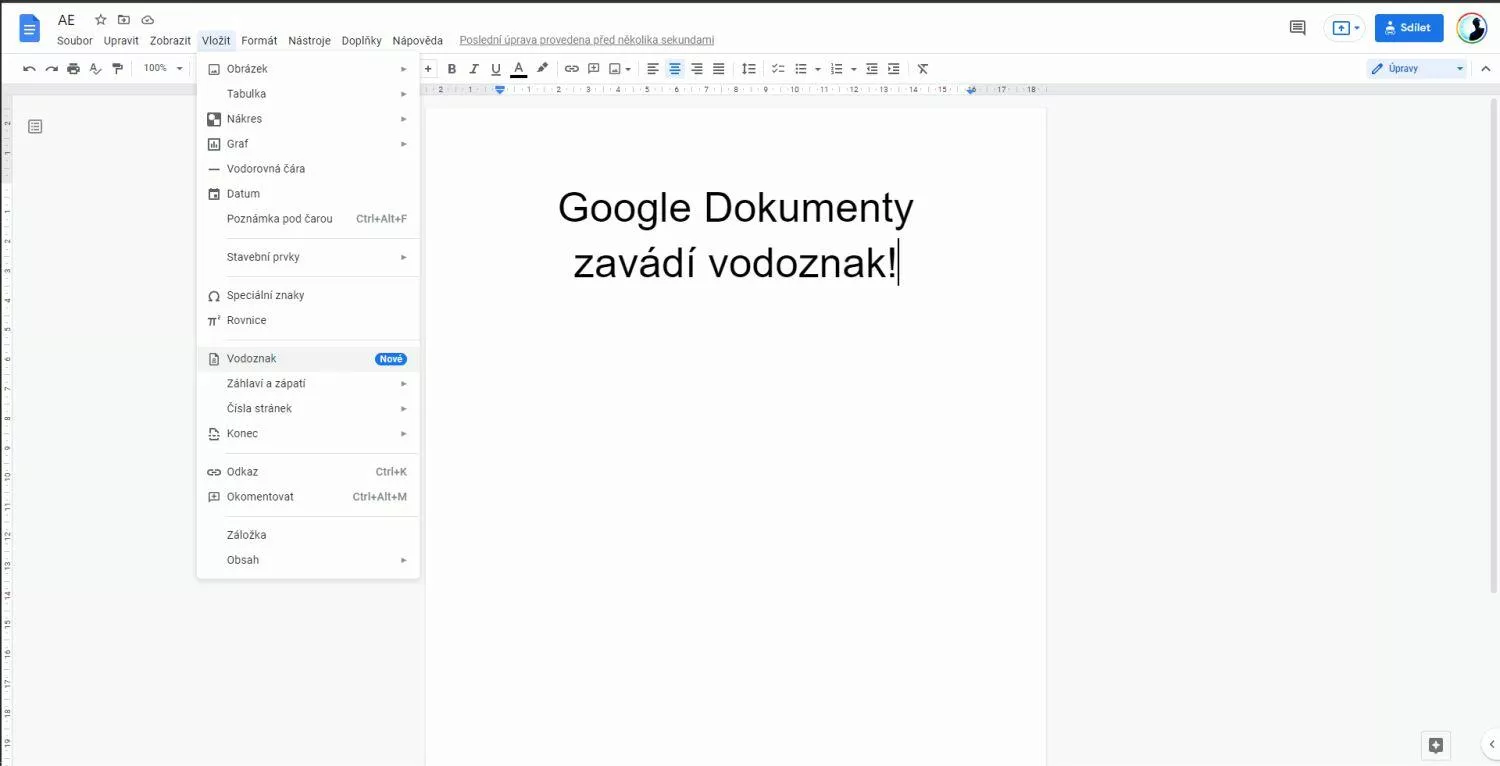
Task: Expand the Tabulka submenu
Action: (308, 94)
